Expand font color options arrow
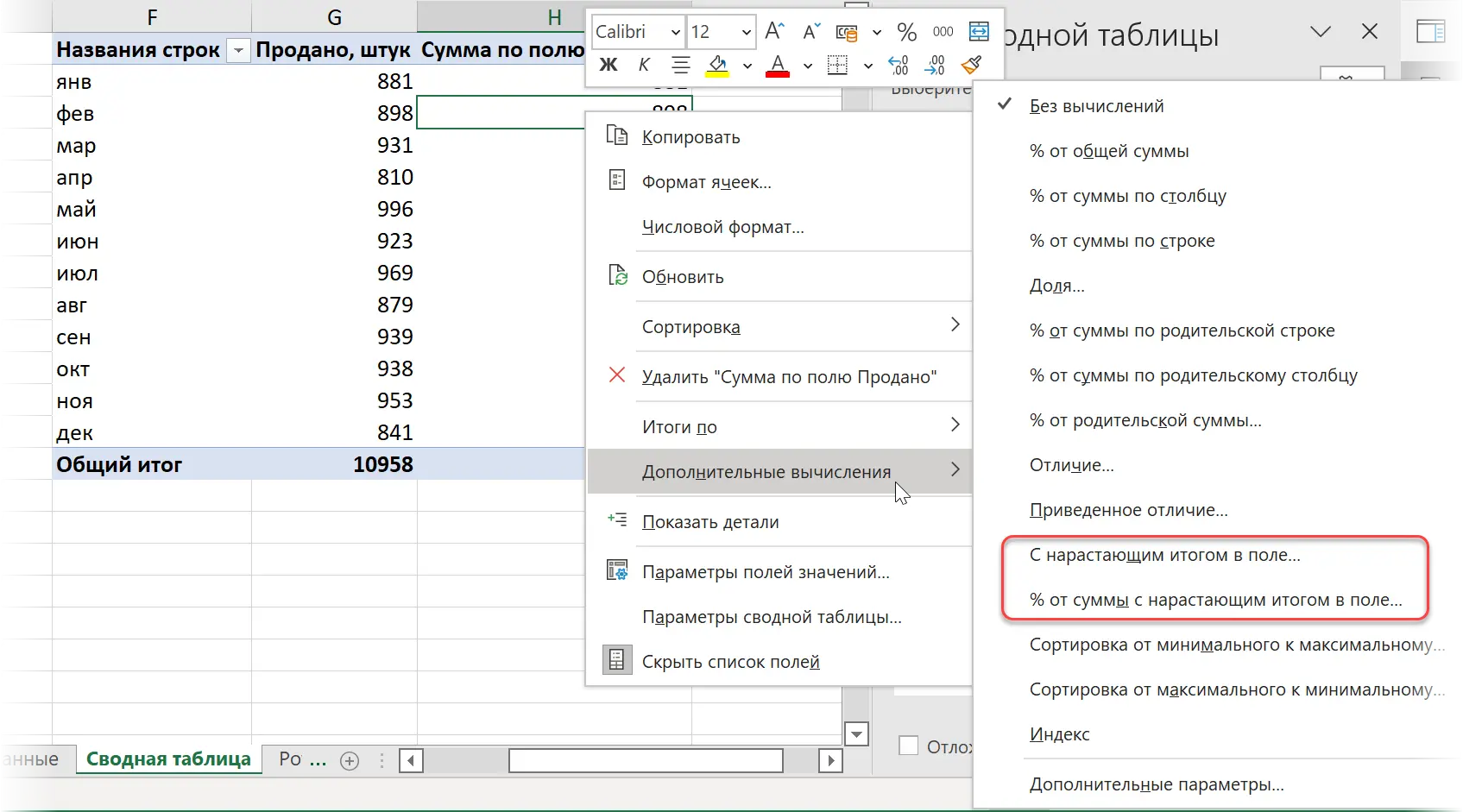This screenshot has width=1463, height=812. [808, 66]
